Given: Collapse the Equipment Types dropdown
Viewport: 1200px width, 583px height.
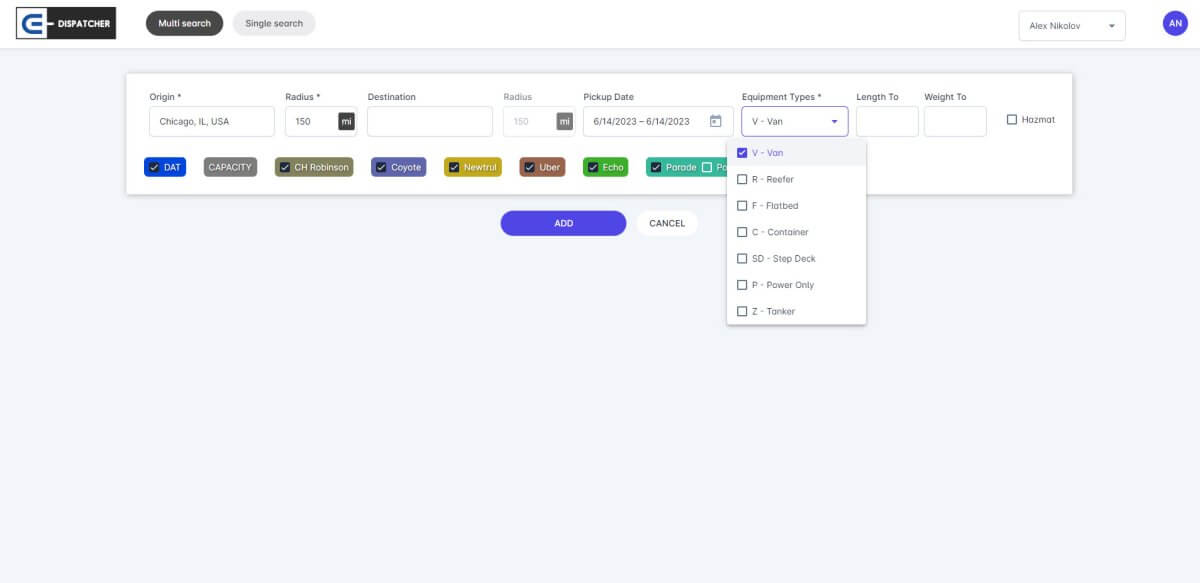Looking at the screenshot, I should click(x=834, y=122).
